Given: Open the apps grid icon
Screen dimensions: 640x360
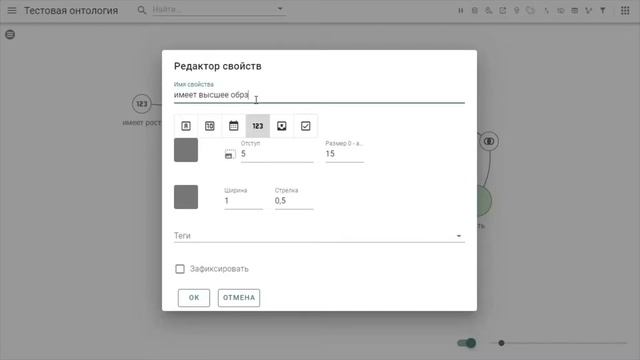Looking at the screenshot, I should 625,11.
